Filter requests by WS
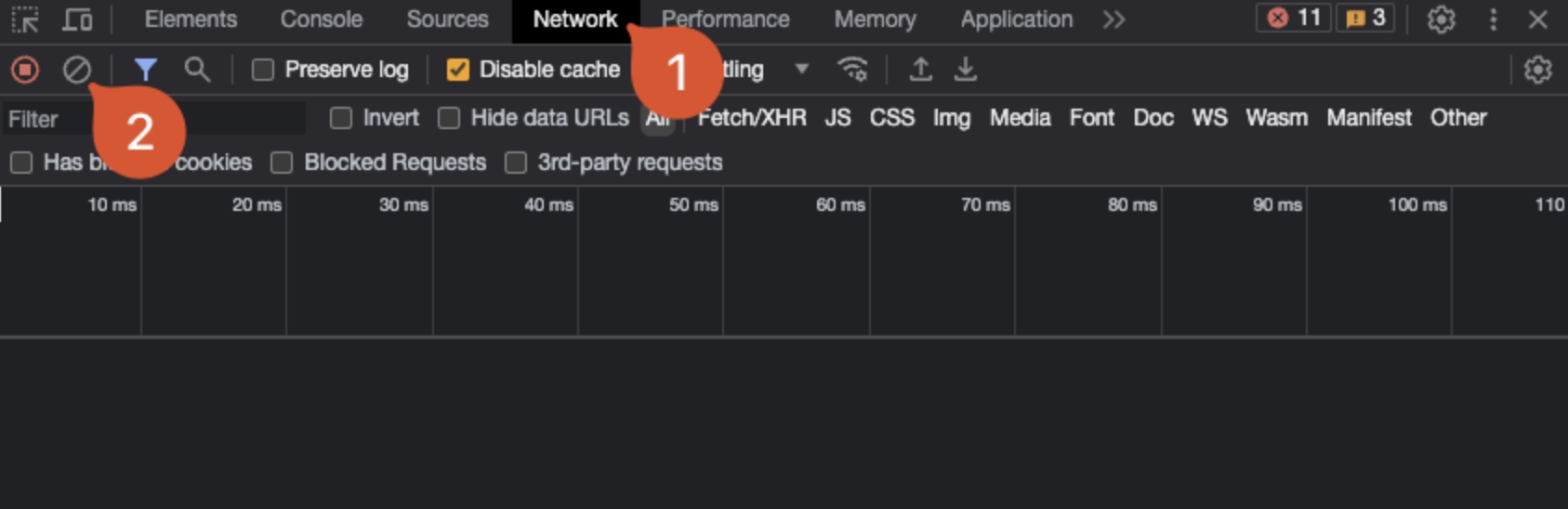1568x509 pixels. (1209, 118)
